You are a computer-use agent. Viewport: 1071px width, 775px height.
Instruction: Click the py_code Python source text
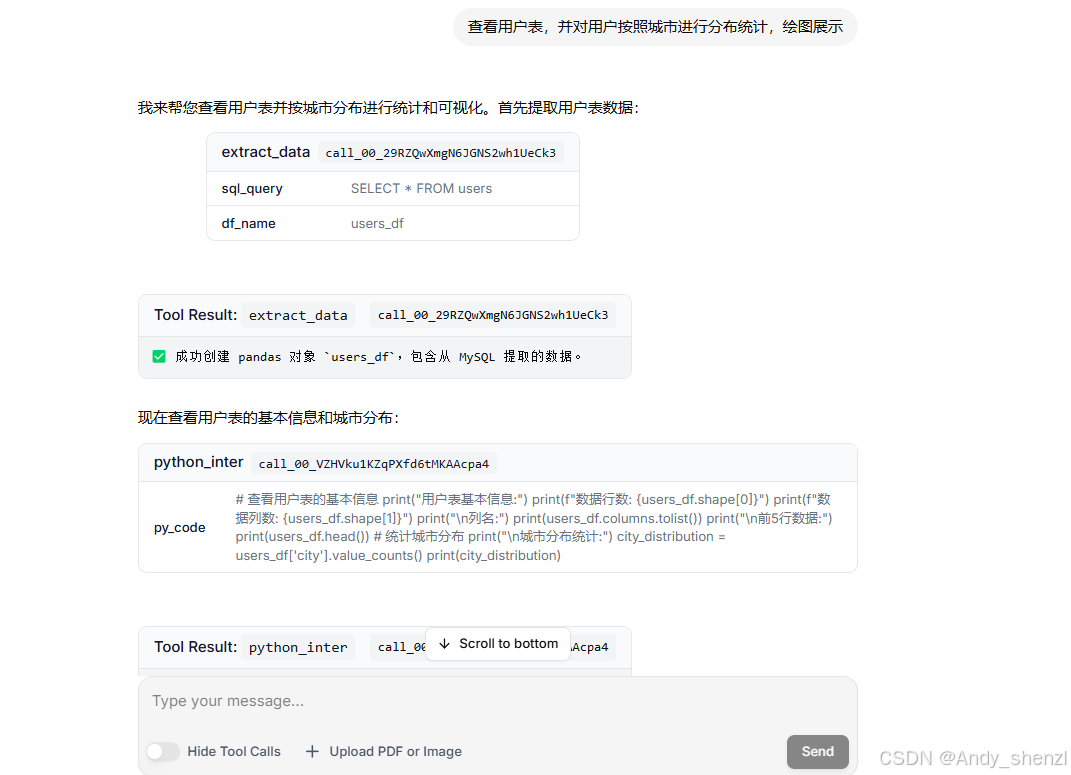pos(534,527)
